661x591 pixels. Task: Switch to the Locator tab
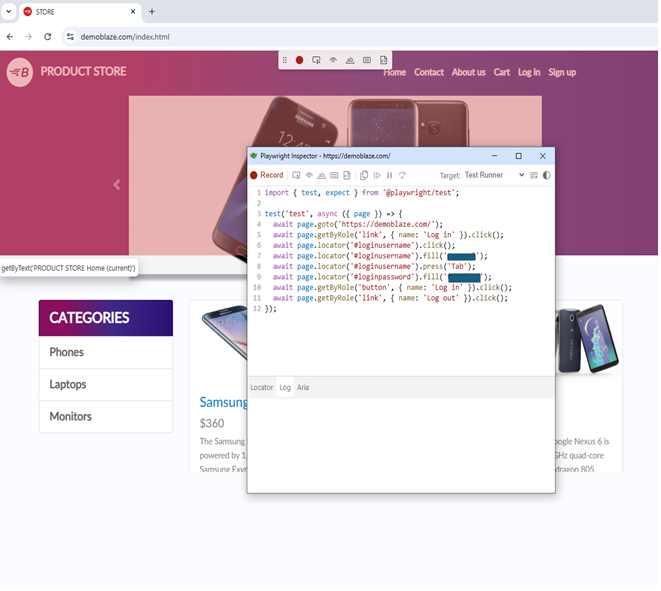pyautogui.click(x=262, y=387)
